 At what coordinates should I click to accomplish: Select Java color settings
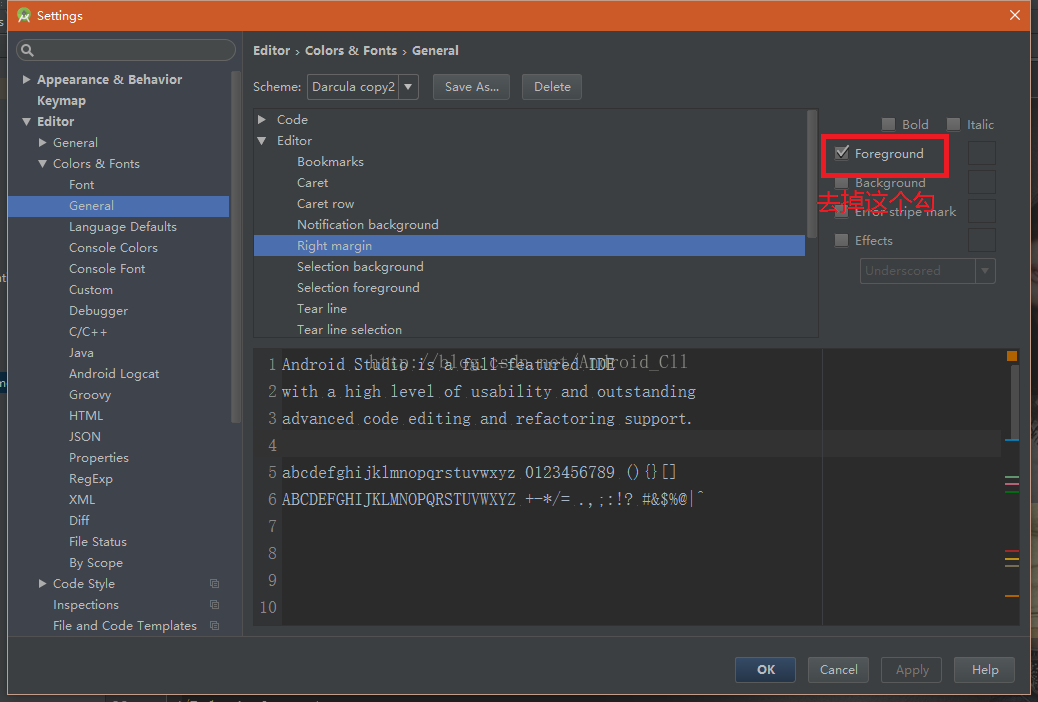click(x=81, y=353)
